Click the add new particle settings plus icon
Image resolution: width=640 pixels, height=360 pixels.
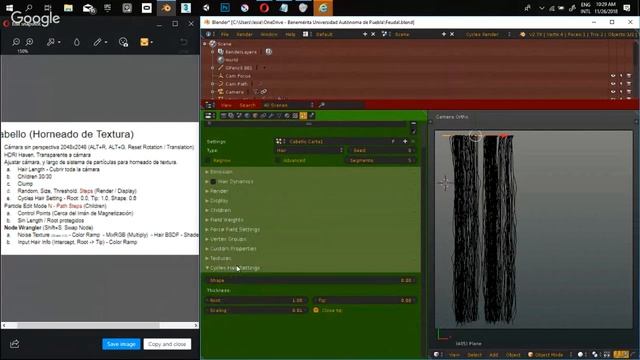point(405,141)
